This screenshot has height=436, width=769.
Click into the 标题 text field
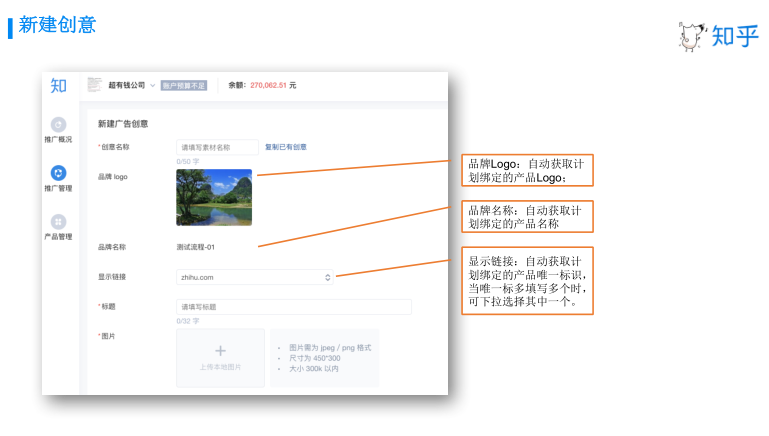(x=293, y=307)
